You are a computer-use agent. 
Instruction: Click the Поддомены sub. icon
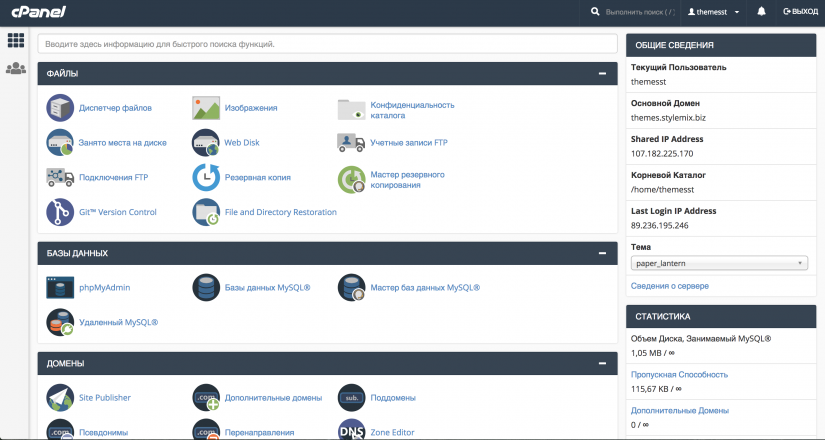351,397
